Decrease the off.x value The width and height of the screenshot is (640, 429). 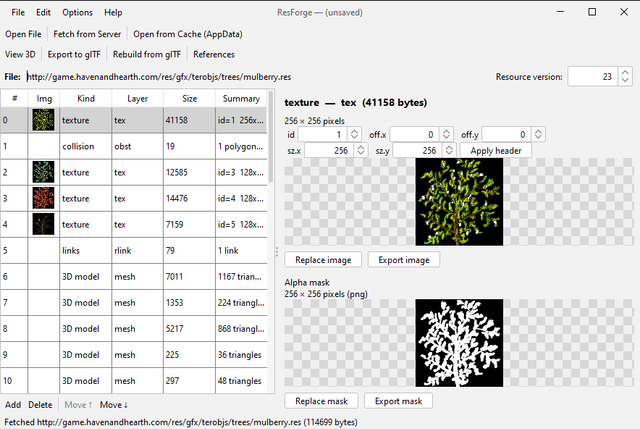[446, 138]
